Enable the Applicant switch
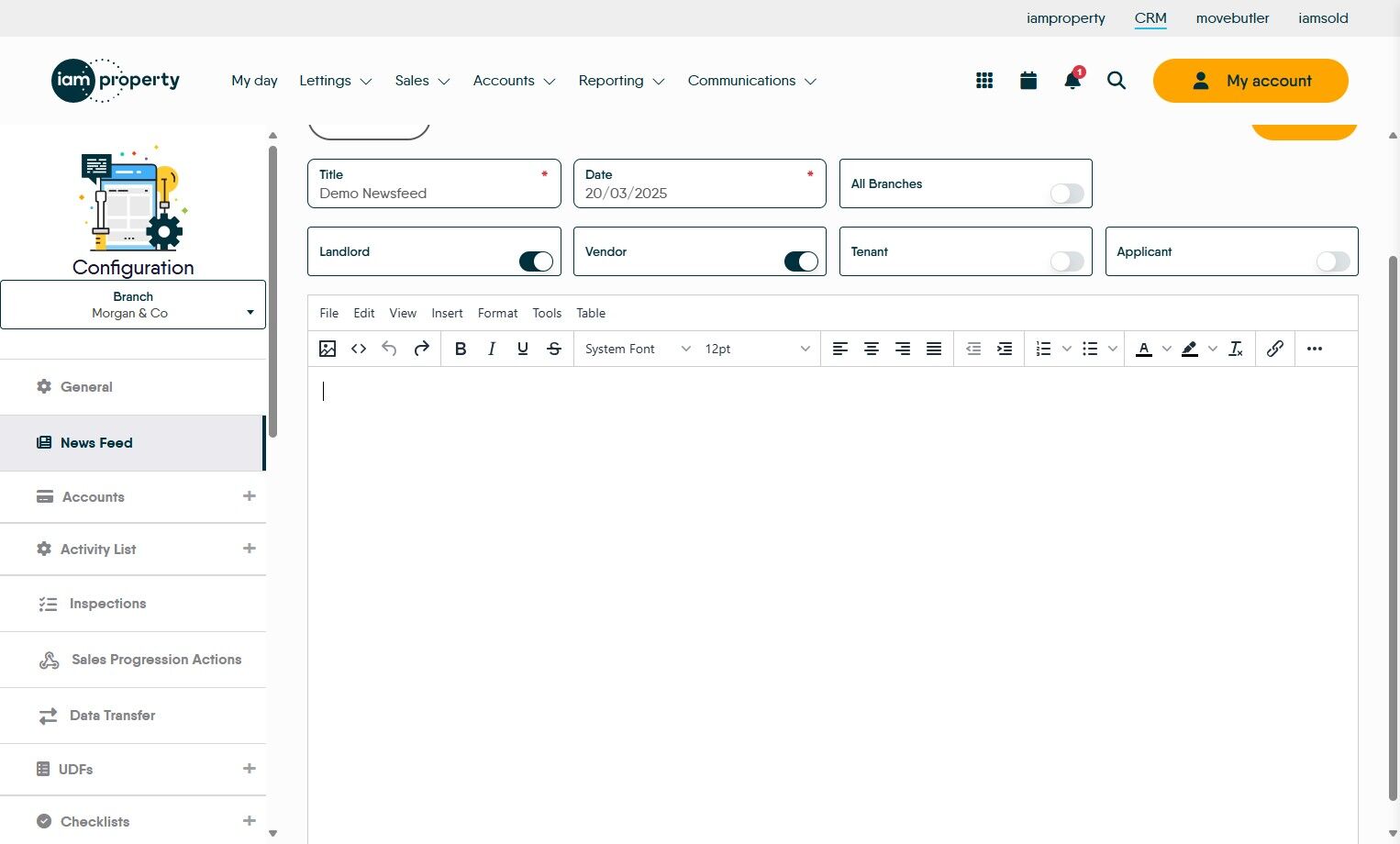1400x844 pixels. coord(1333,261)
